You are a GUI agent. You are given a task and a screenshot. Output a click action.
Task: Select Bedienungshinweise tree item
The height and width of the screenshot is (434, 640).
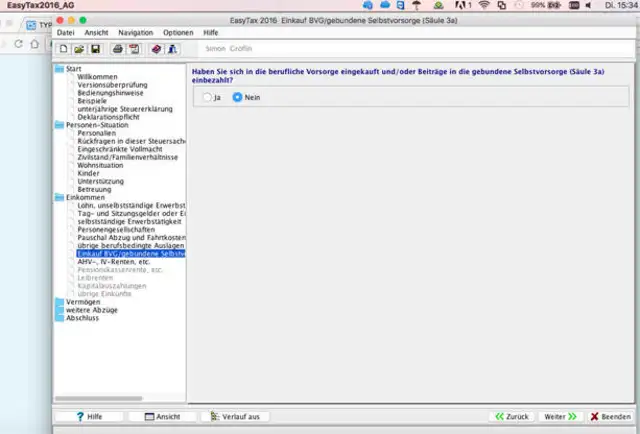(x=110, y=93)
